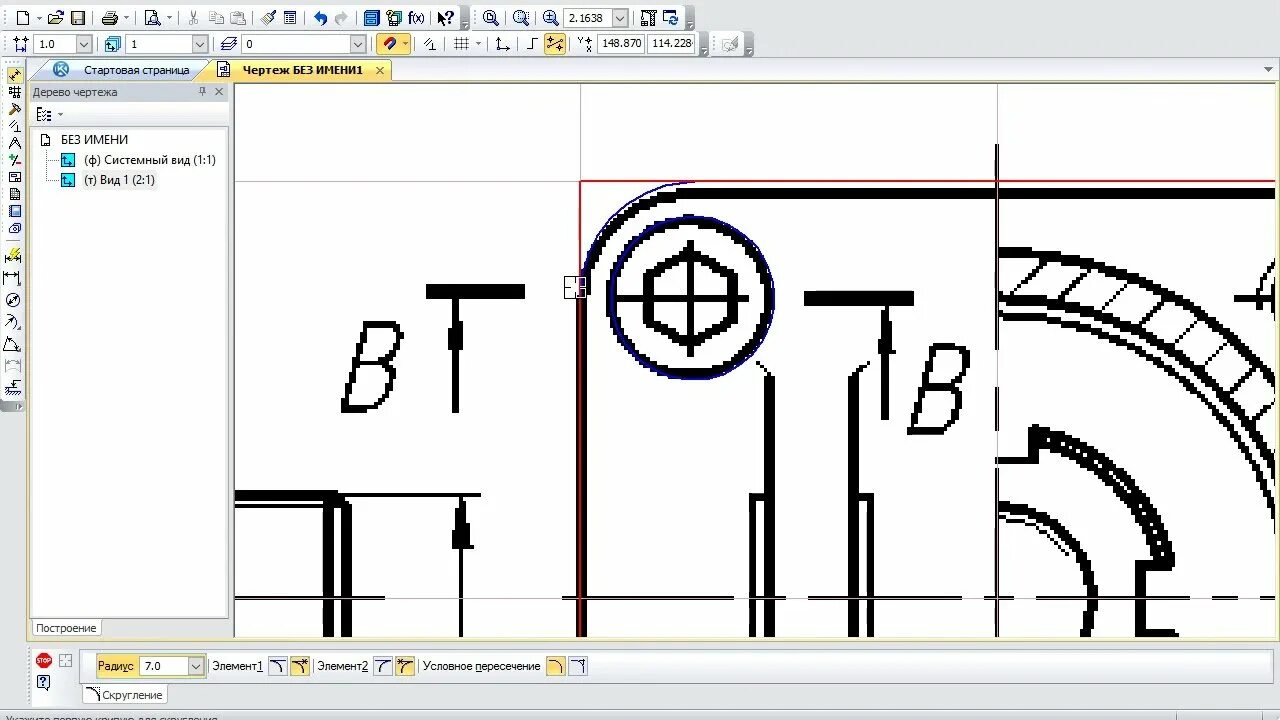Choose fillet without условное пересечение
1280x720 pixels.
point(577,666)
